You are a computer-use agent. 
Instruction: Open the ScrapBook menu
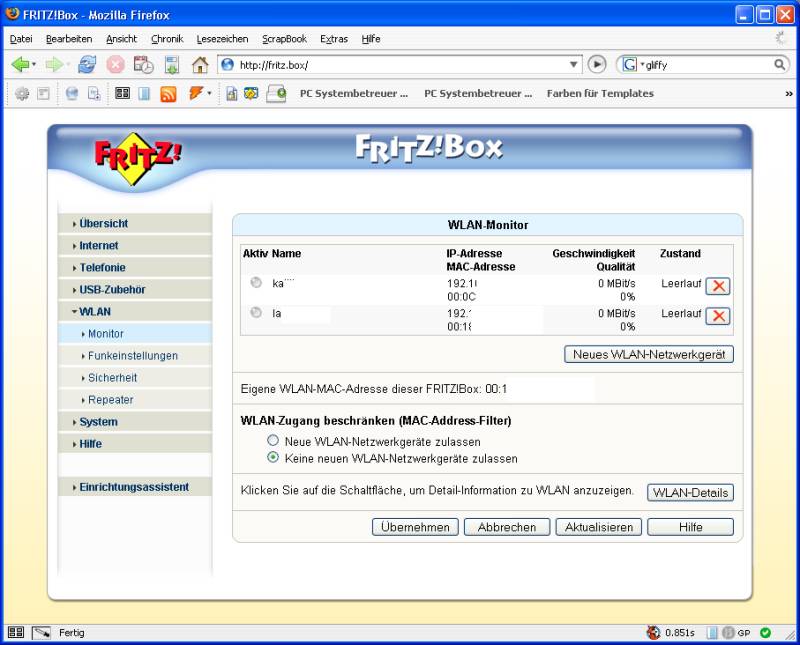point(284,39)
